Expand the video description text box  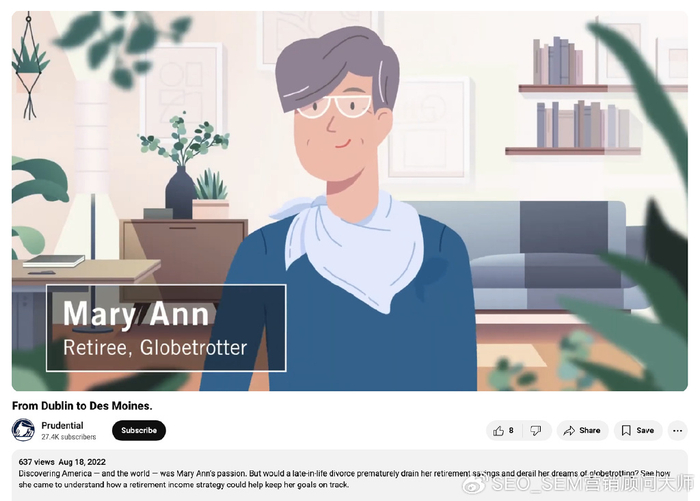point(350,475)
